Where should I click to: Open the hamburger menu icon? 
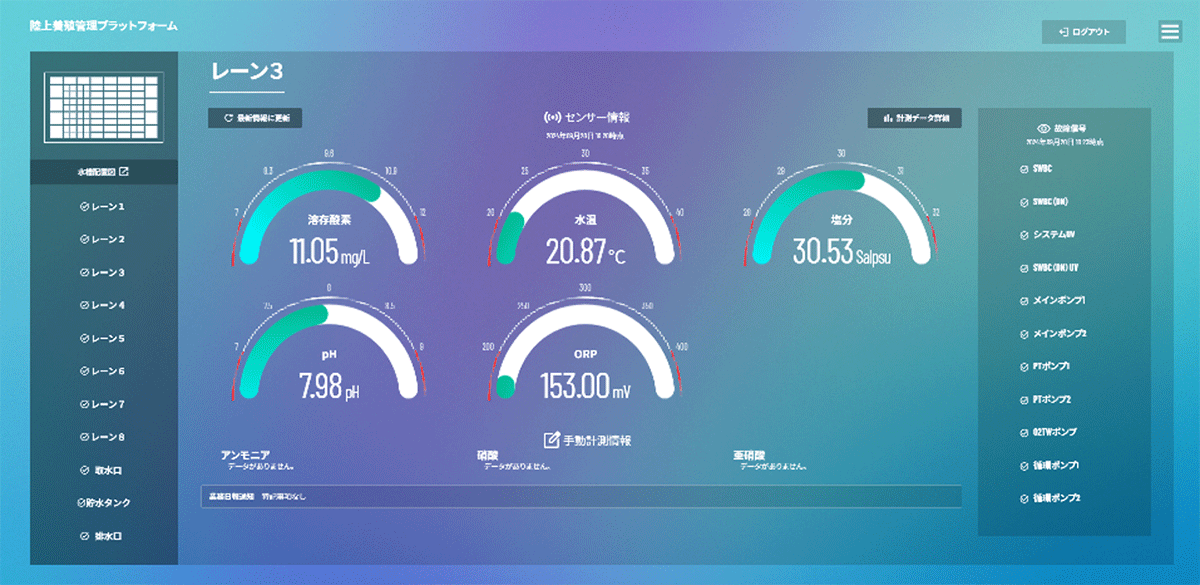click(1170, 32)
